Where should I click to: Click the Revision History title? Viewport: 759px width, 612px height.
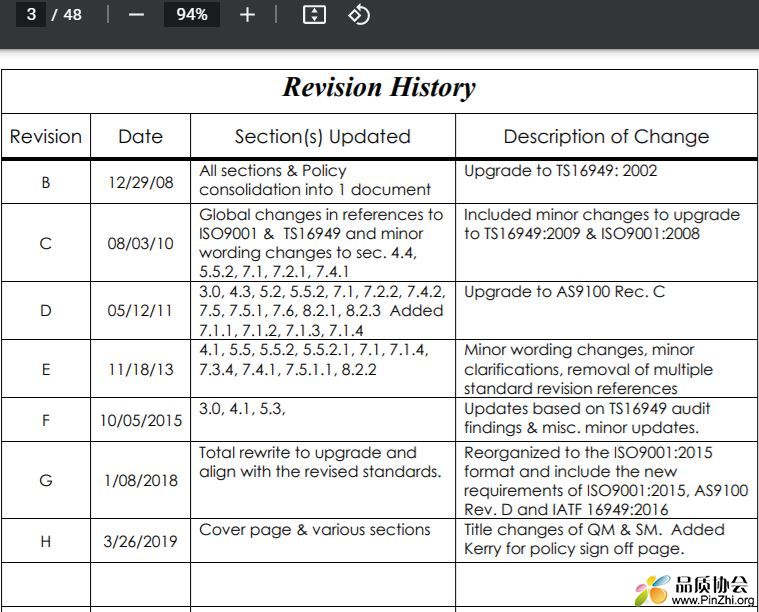(x=379, y=88)
